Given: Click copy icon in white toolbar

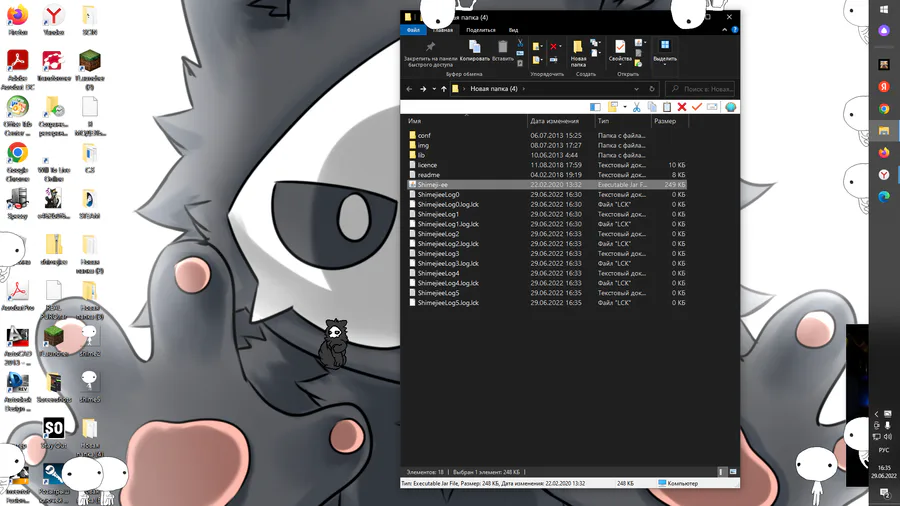Looking at the screenshot, I should (652, 107).
